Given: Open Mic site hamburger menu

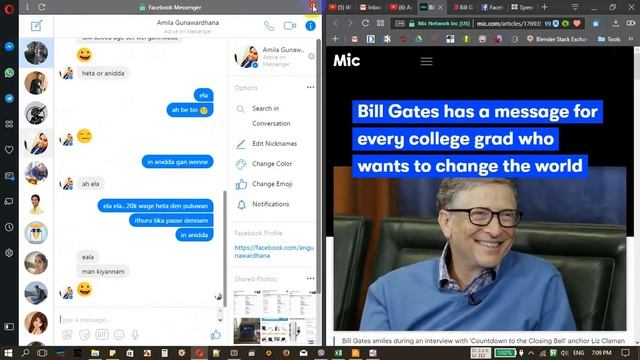Looking at the screenshot, I should [426, 61].
